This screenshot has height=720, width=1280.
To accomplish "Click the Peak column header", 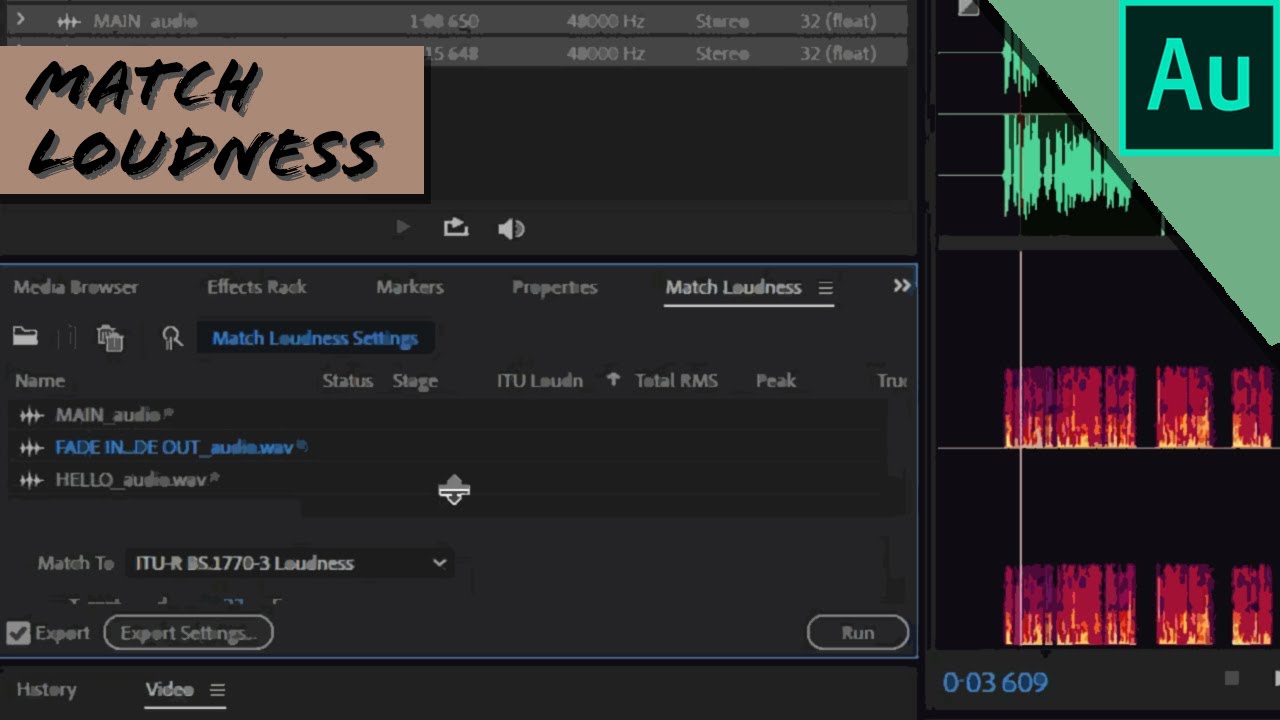I will click(x=776, y=381).
